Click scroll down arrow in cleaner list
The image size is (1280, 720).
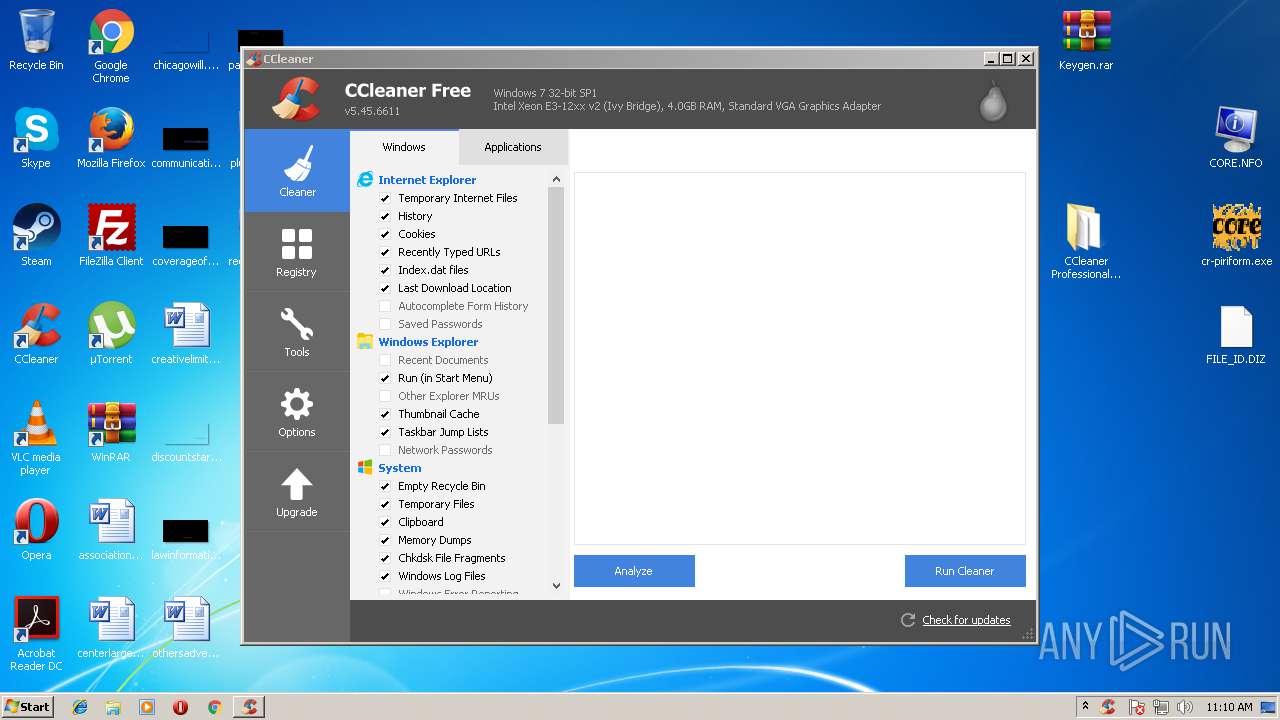point(556,586)
